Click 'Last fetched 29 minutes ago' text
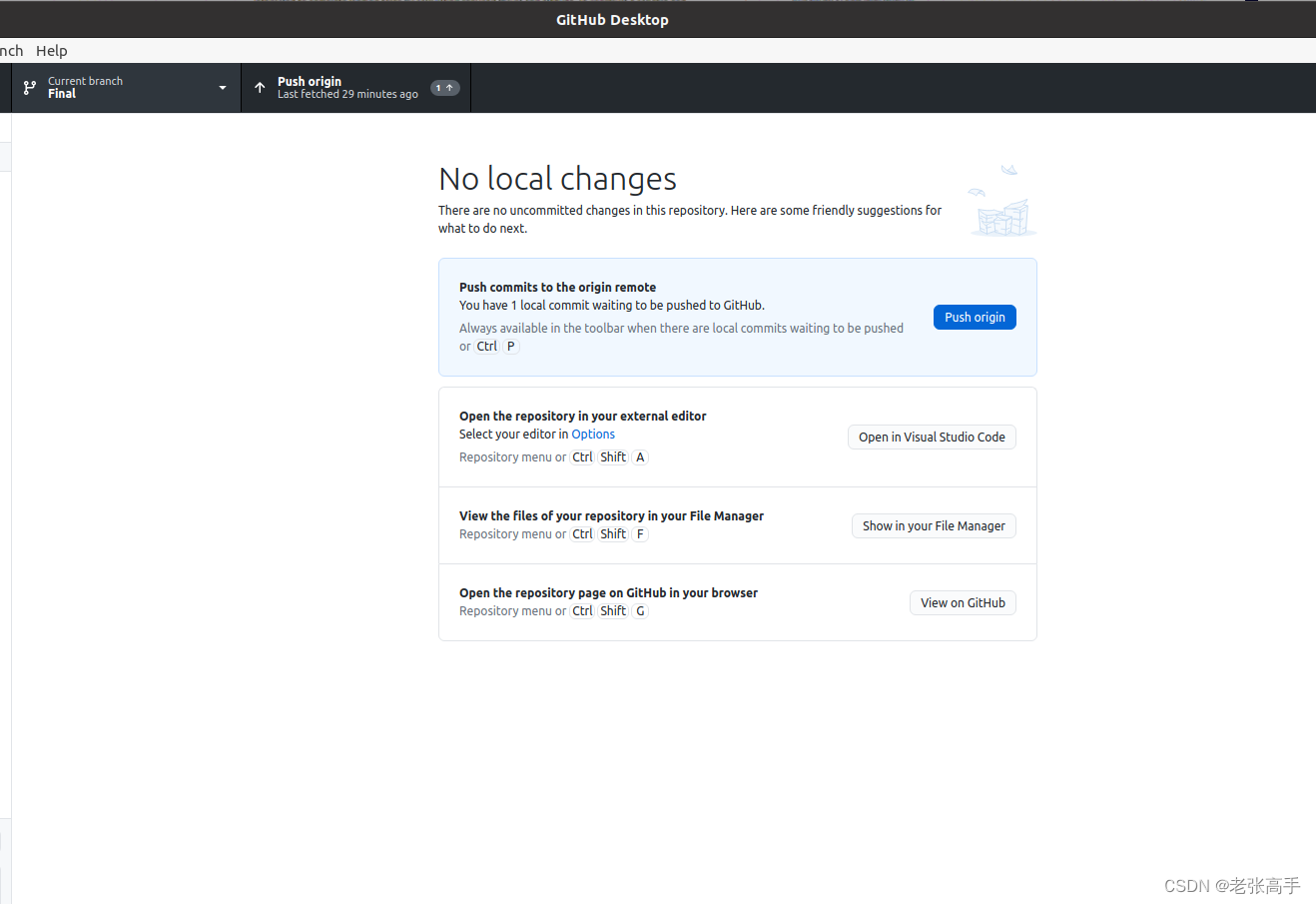Viewport: 1316px width, 904px height. click(x=347, y=95)
